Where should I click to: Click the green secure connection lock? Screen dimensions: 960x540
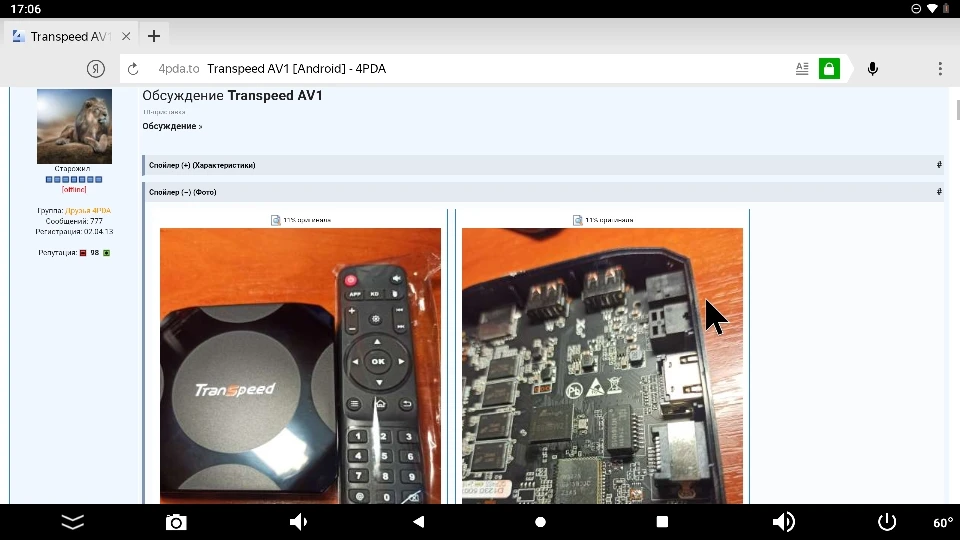point(829,69)
